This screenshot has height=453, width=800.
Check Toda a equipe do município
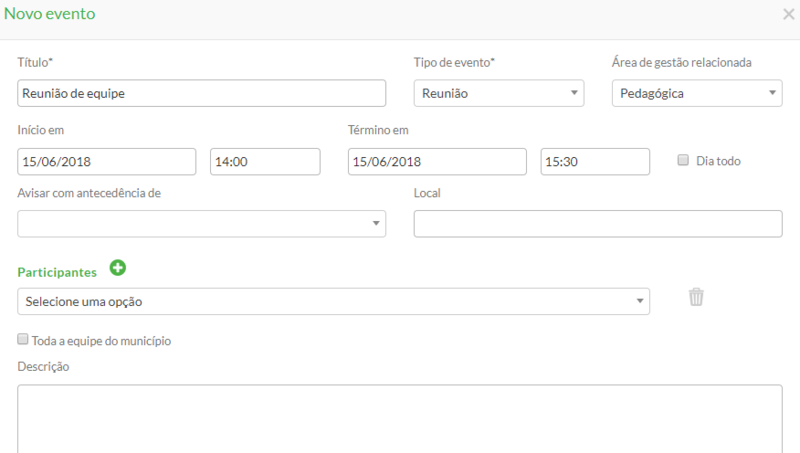coord(23,340)
